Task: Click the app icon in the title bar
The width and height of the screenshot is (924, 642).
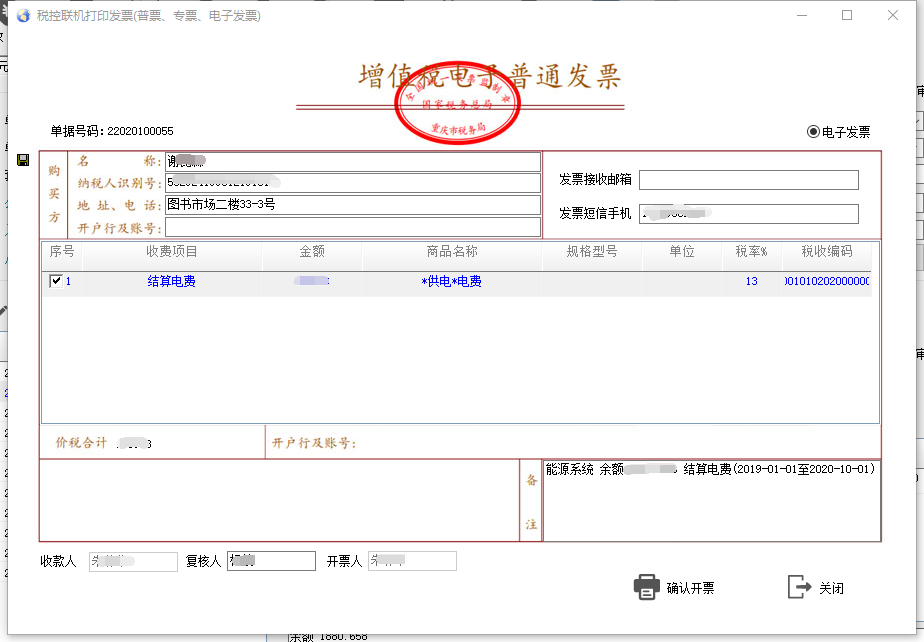Action: click(x=23, y=15)
